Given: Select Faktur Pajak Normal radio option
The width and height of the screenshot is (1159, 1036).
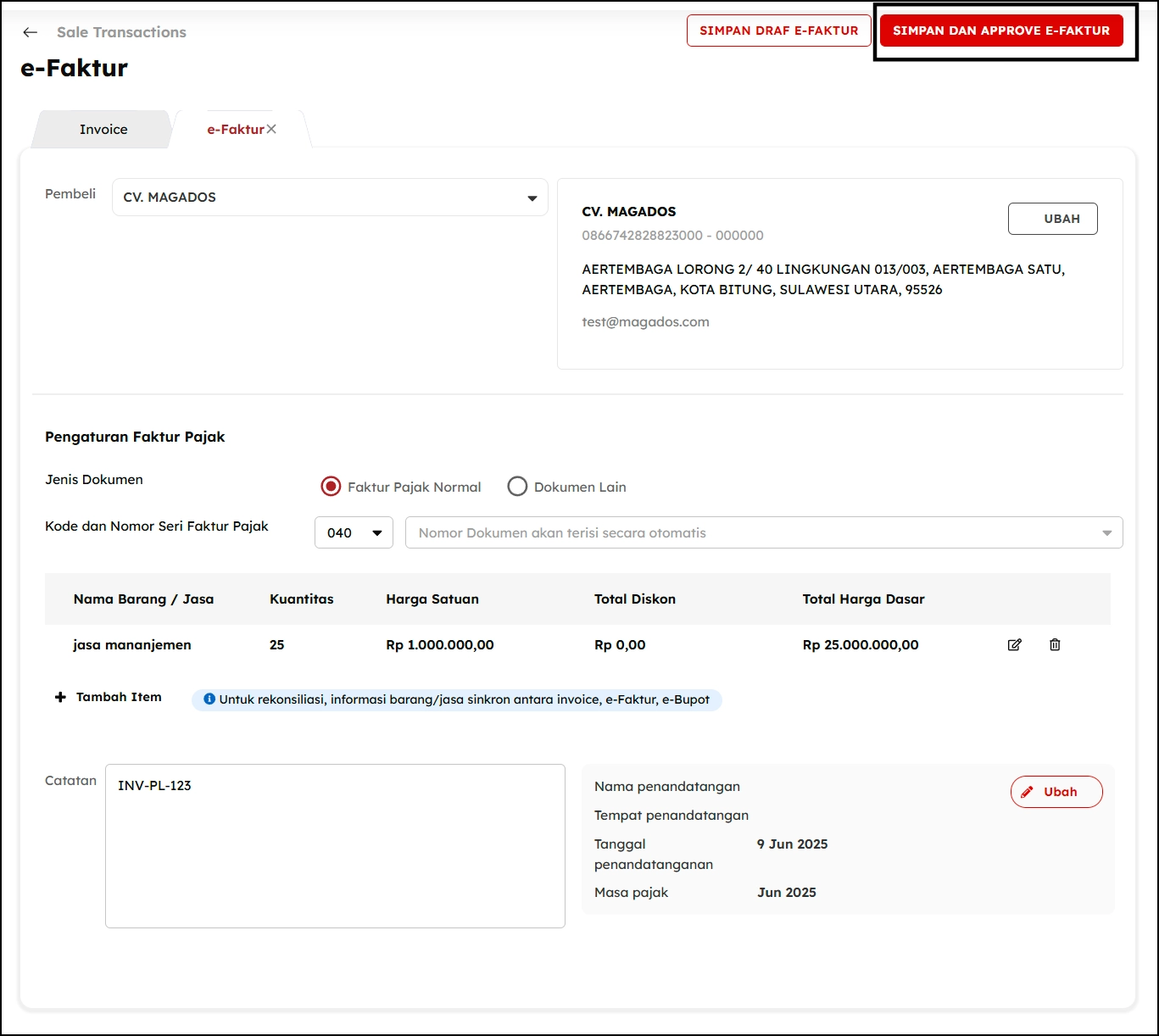Looking at the screenshot, I should click(331, 487).
